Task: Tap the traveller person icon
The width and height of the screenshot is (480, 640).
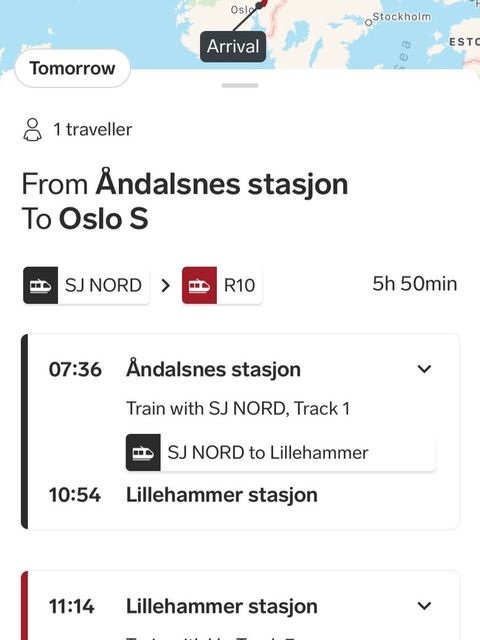Action: point(32,130)
